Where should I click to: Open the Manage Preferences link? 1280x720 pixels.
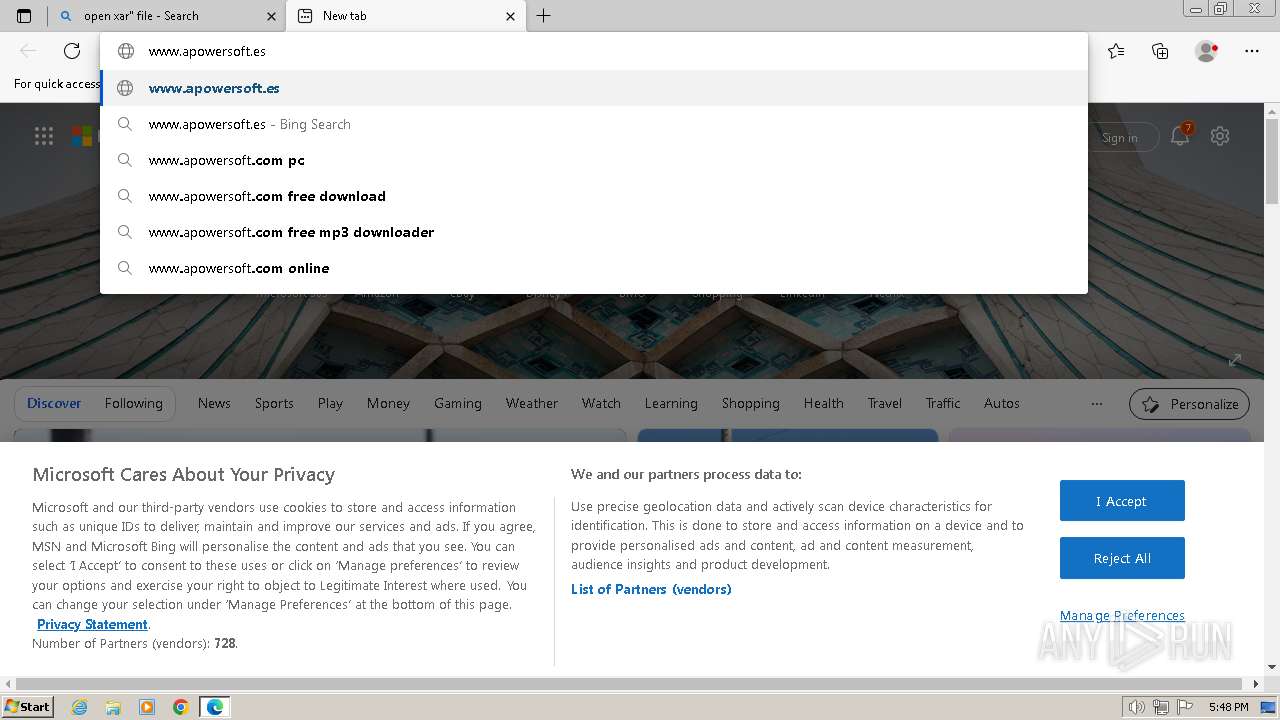(1122, 615)
